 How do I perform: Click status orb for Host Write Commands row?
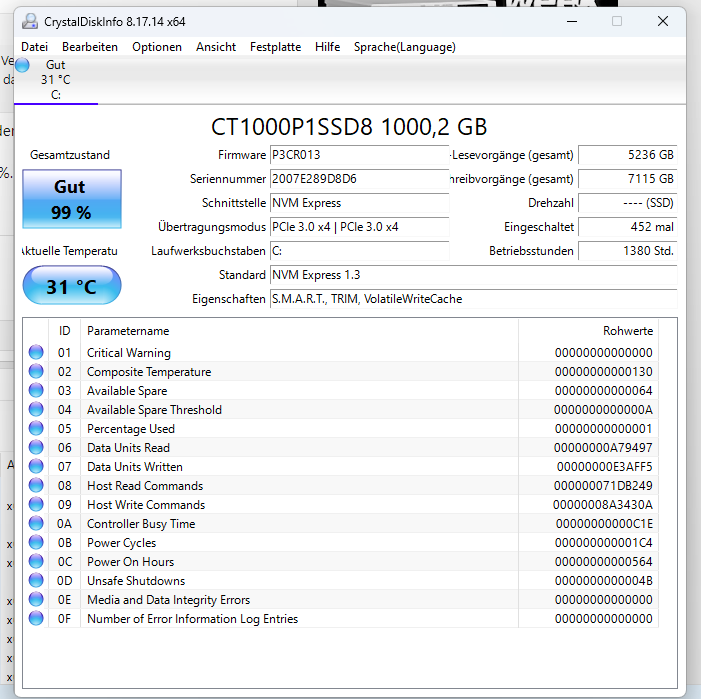click(x=36, y=504)
